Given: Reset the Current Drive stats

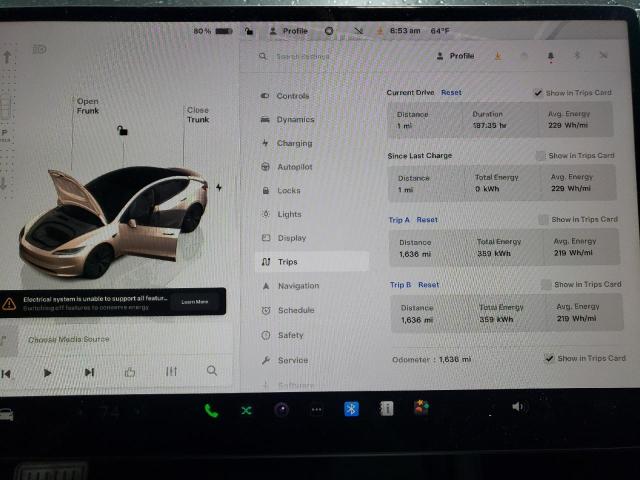Looking at the screenshot, I should [451, 93].
